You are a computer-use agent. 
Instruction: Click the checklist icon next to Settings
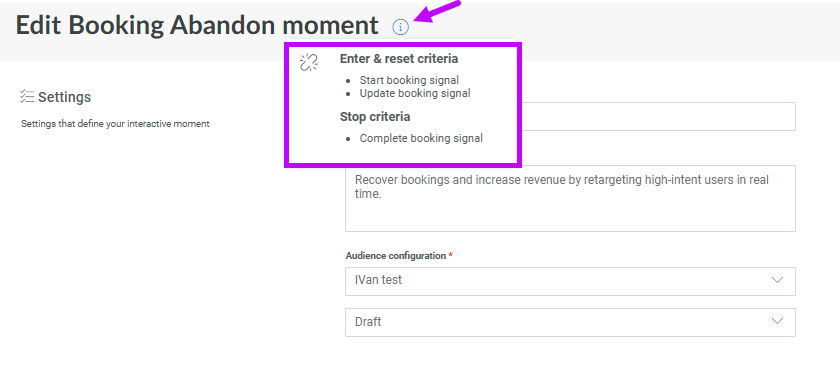(x=27, y=96)
